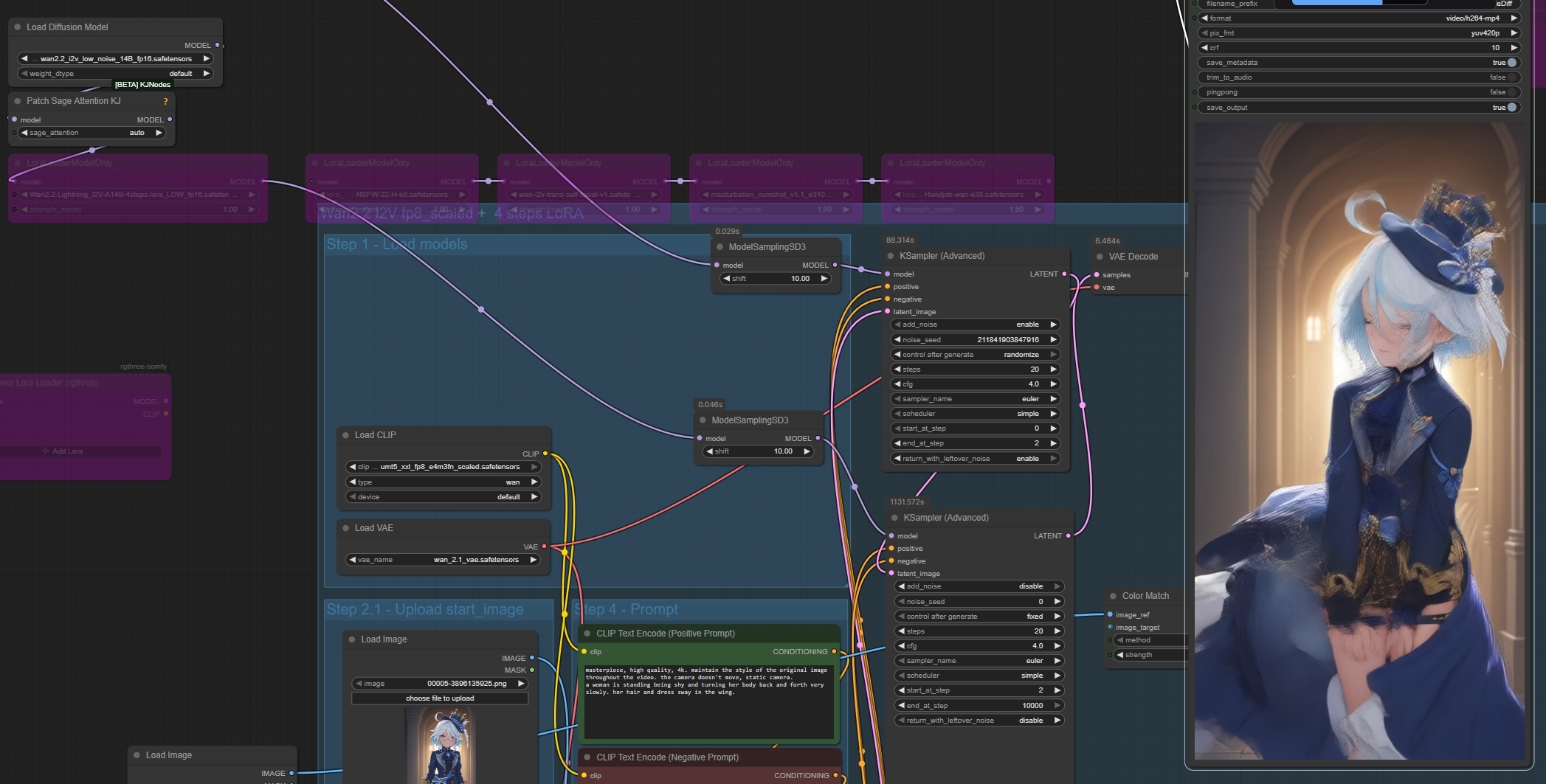Screen dimensions: 1546x784
Task: Open the weight_dtype dropdown set to default
Action: 115,74
